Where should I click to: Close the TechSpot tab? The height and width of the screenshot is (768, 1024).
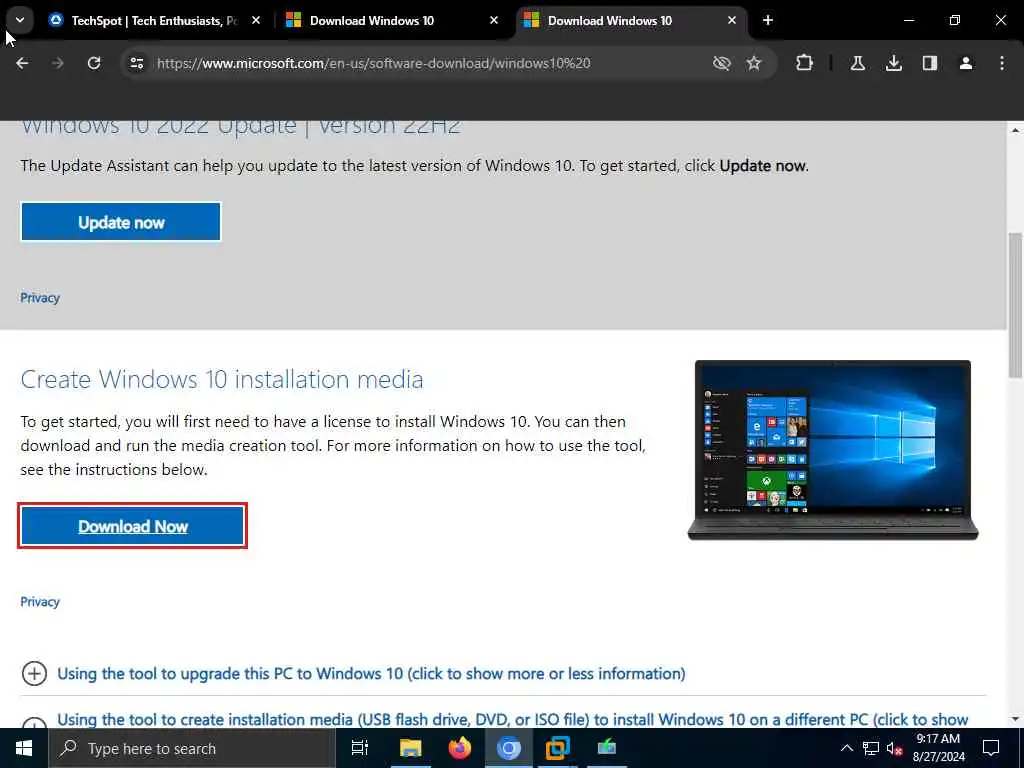(x=256, y=20)
